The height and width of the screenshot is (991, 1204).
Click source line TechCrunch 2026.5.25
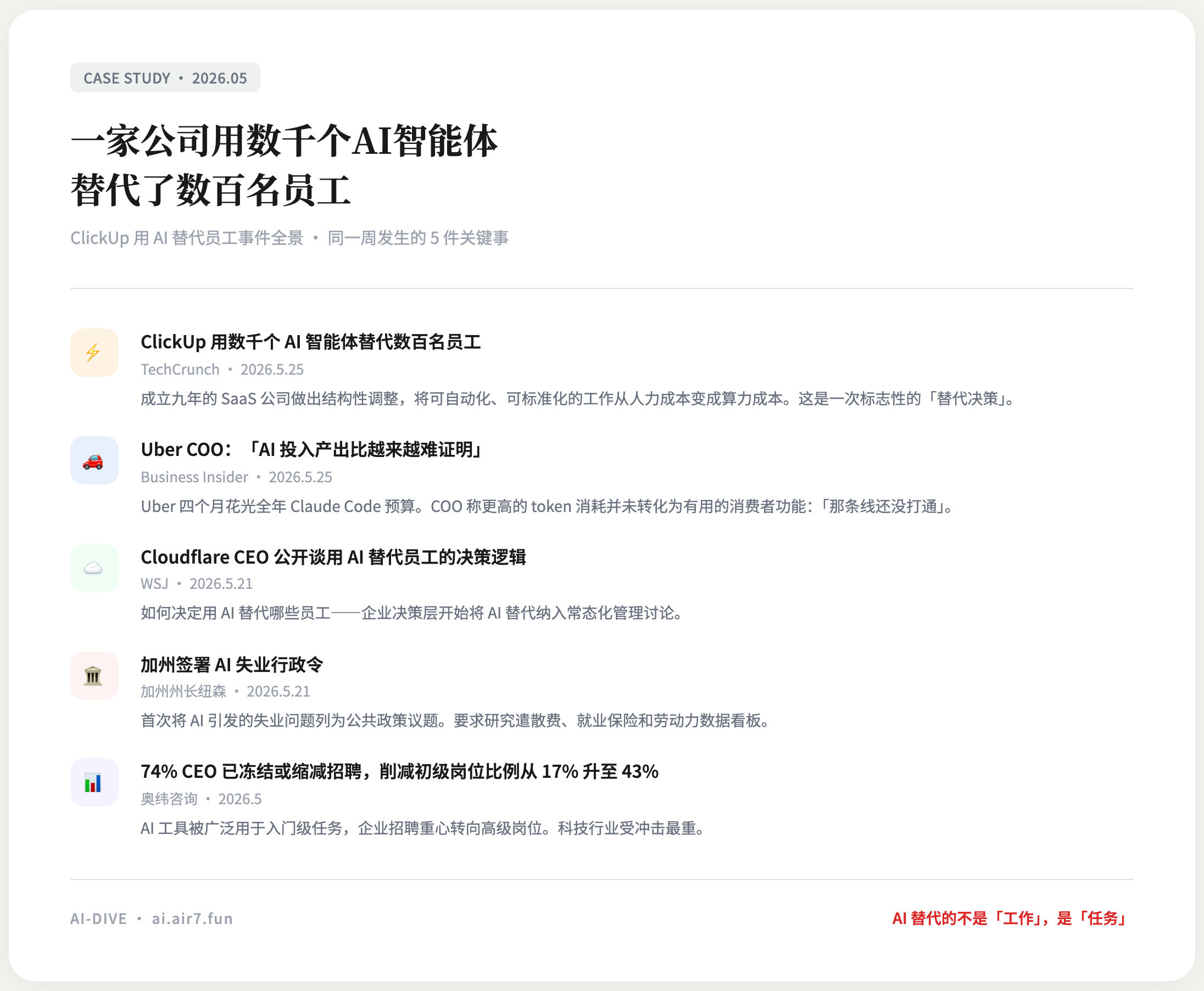point(222,369)
